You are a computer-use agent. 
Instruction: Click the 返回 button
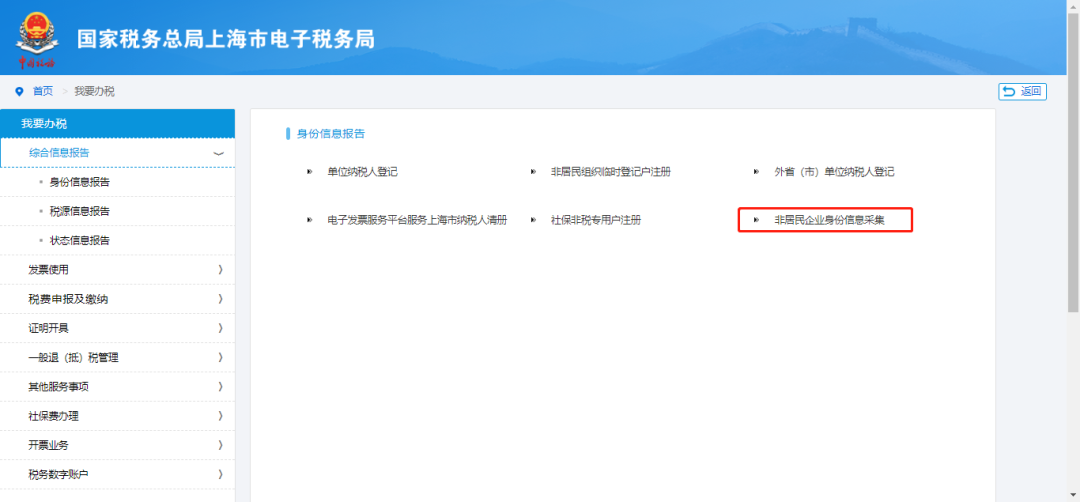1022,91
